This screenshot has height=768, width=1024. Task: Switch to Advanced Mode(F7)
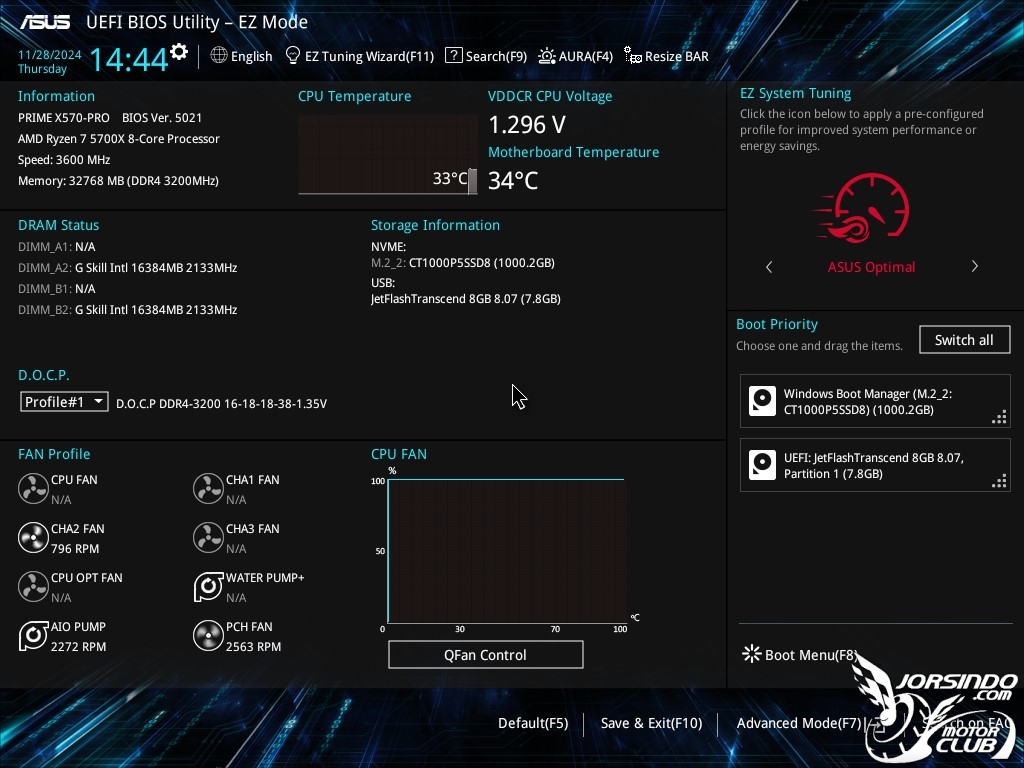click(799, 723)
